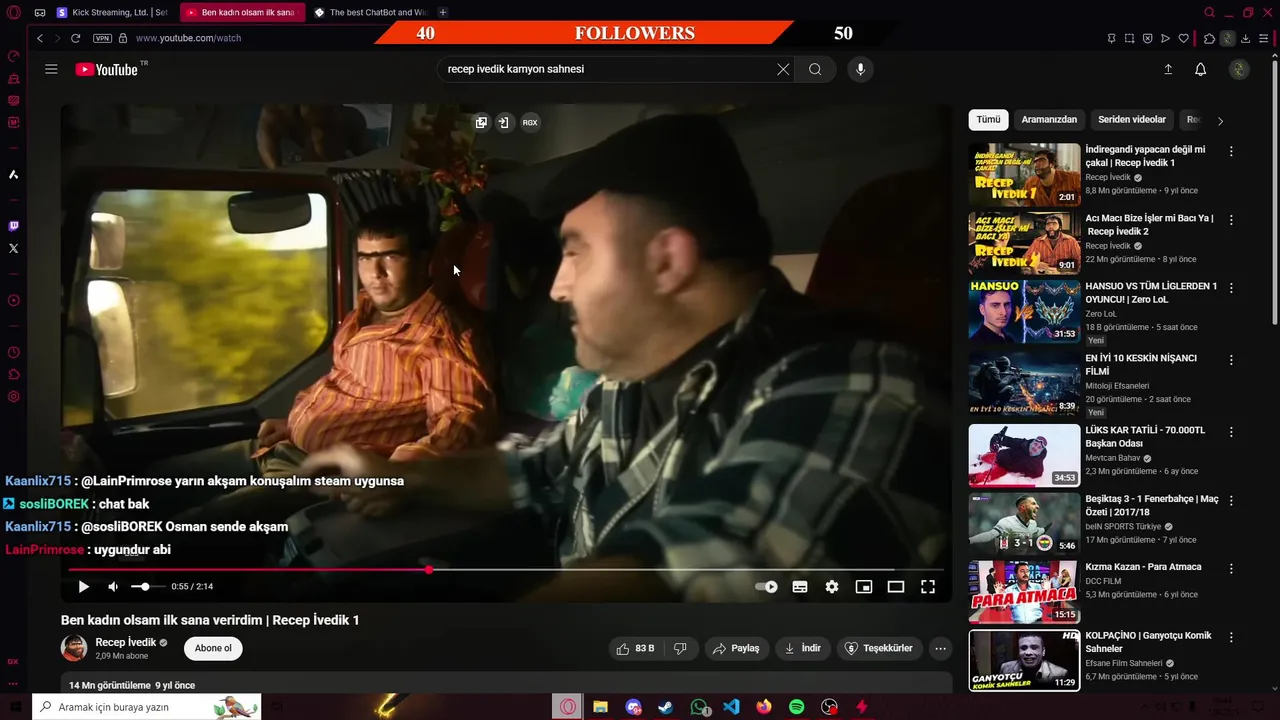Select the Tümü filter chip

click(988, 120)
